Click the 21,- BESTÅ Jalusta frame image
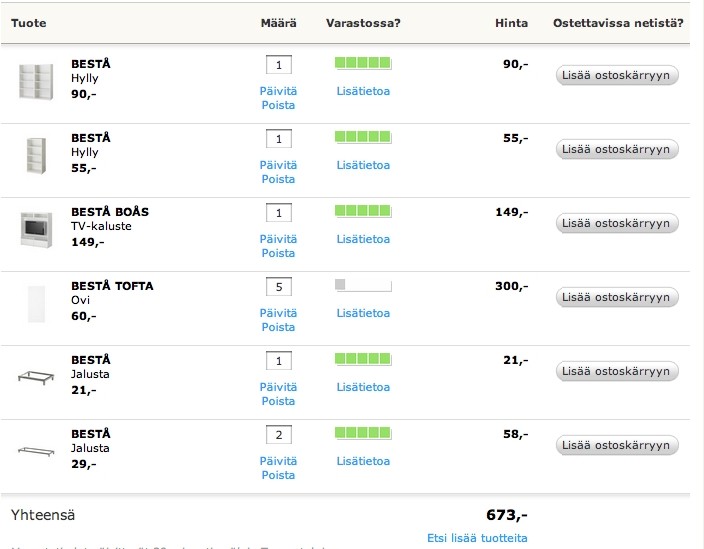704x549 pixels. (x=36, y=378)
